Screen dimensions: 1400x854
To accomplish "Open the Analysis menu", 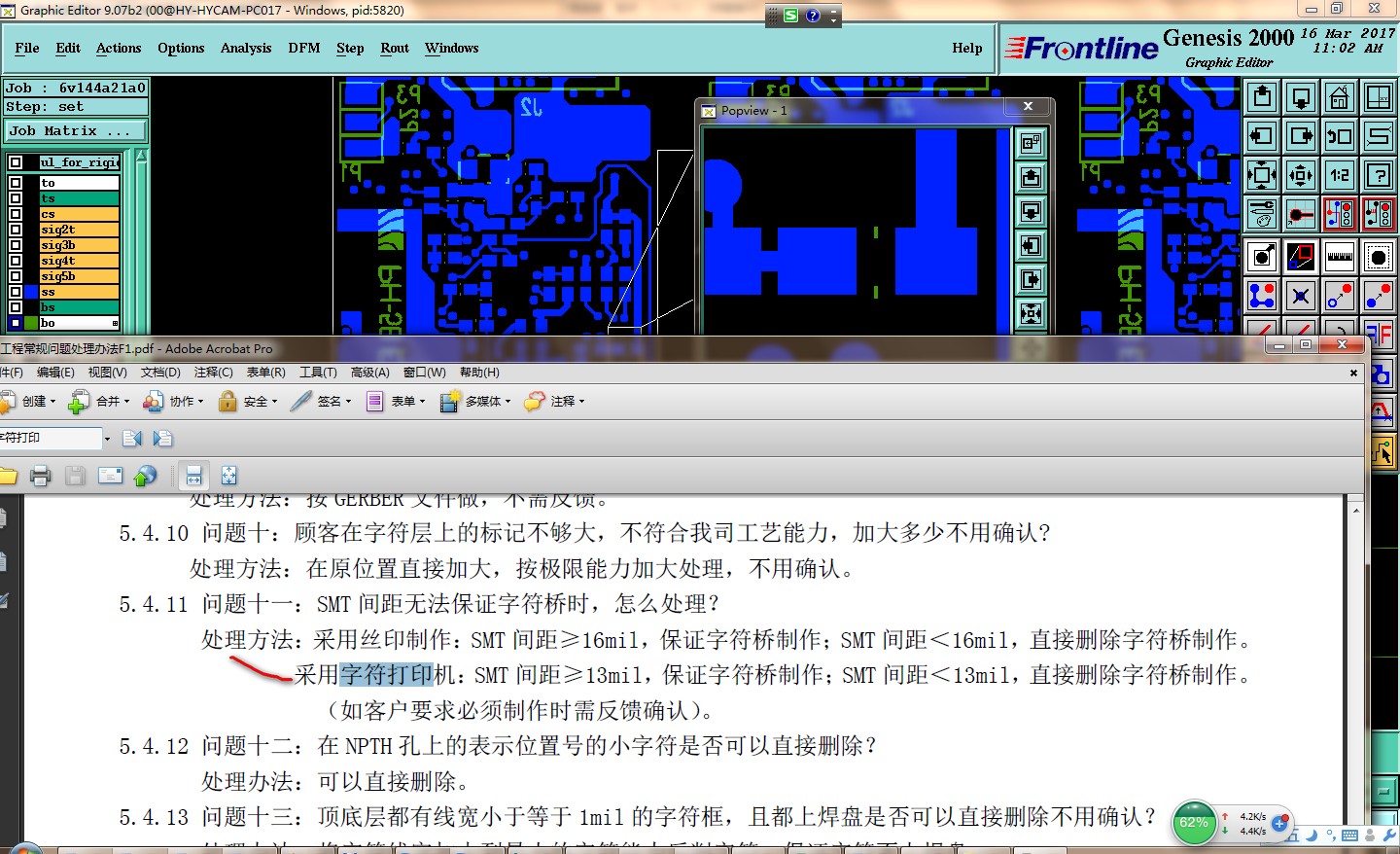I will (x=246, y=49).
